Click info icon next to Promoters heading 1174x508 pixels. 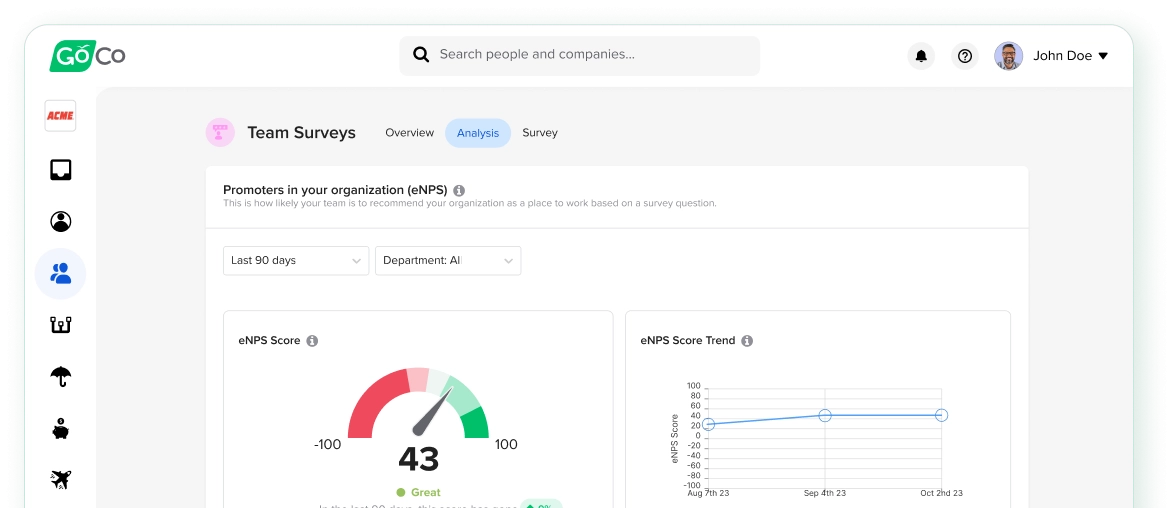459,190
